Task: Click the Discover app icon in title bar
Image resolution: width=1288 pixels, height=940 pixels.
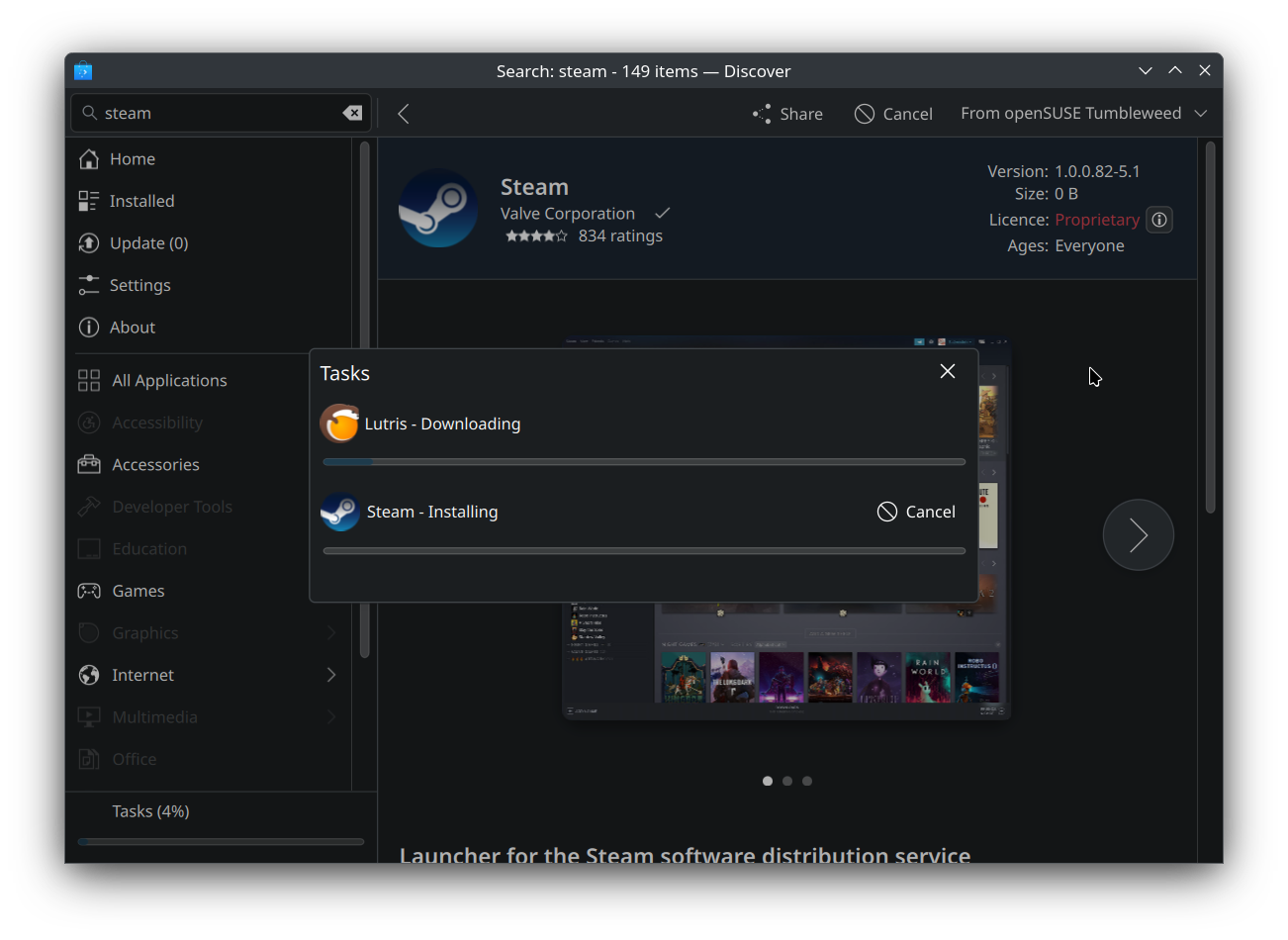Action: (83, 70)
